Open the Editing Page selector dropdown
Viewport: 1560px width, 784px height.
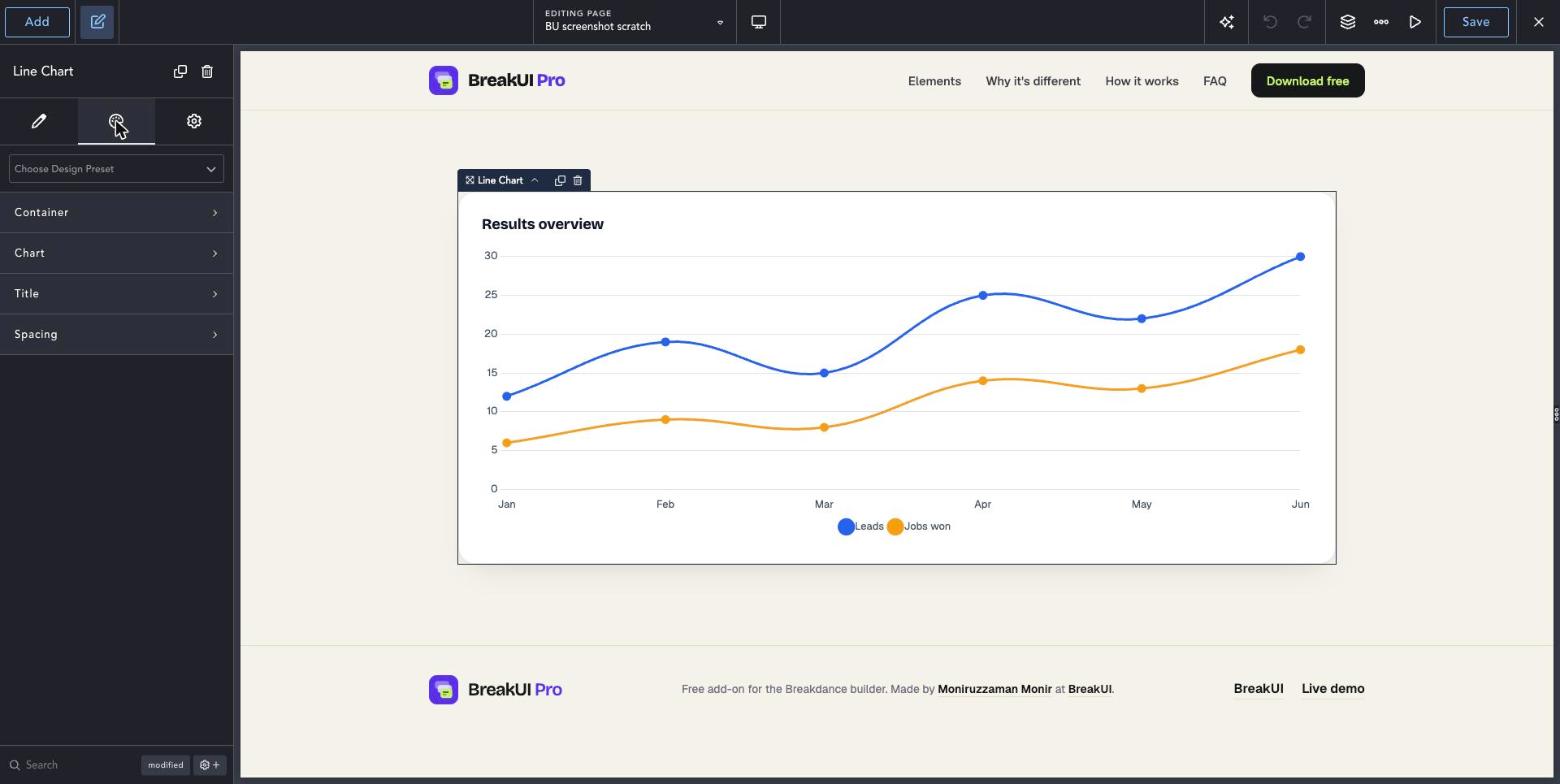click(635, 22)
